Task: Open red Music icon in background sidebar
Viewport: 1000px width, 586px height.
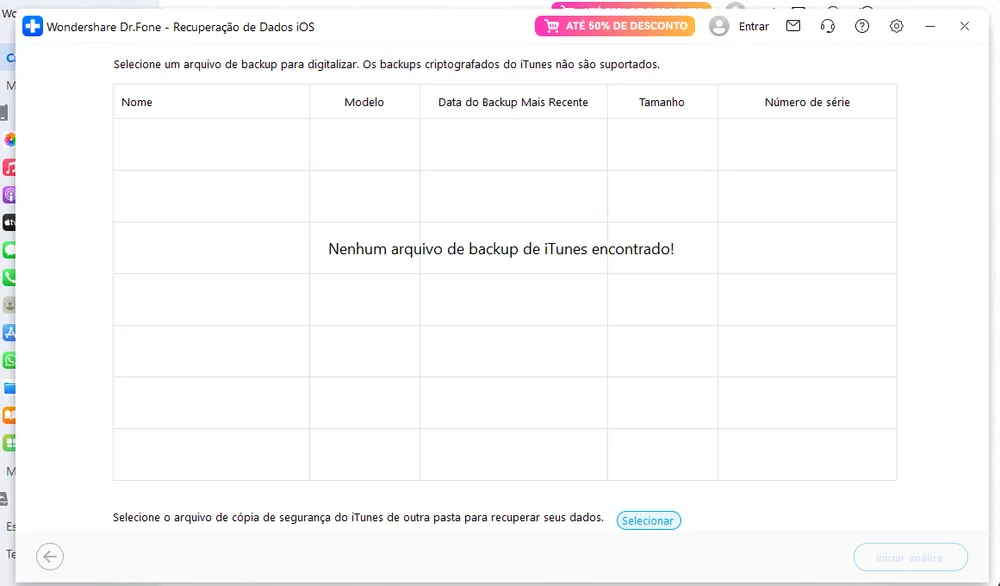Action: click(x=9, y=168)
